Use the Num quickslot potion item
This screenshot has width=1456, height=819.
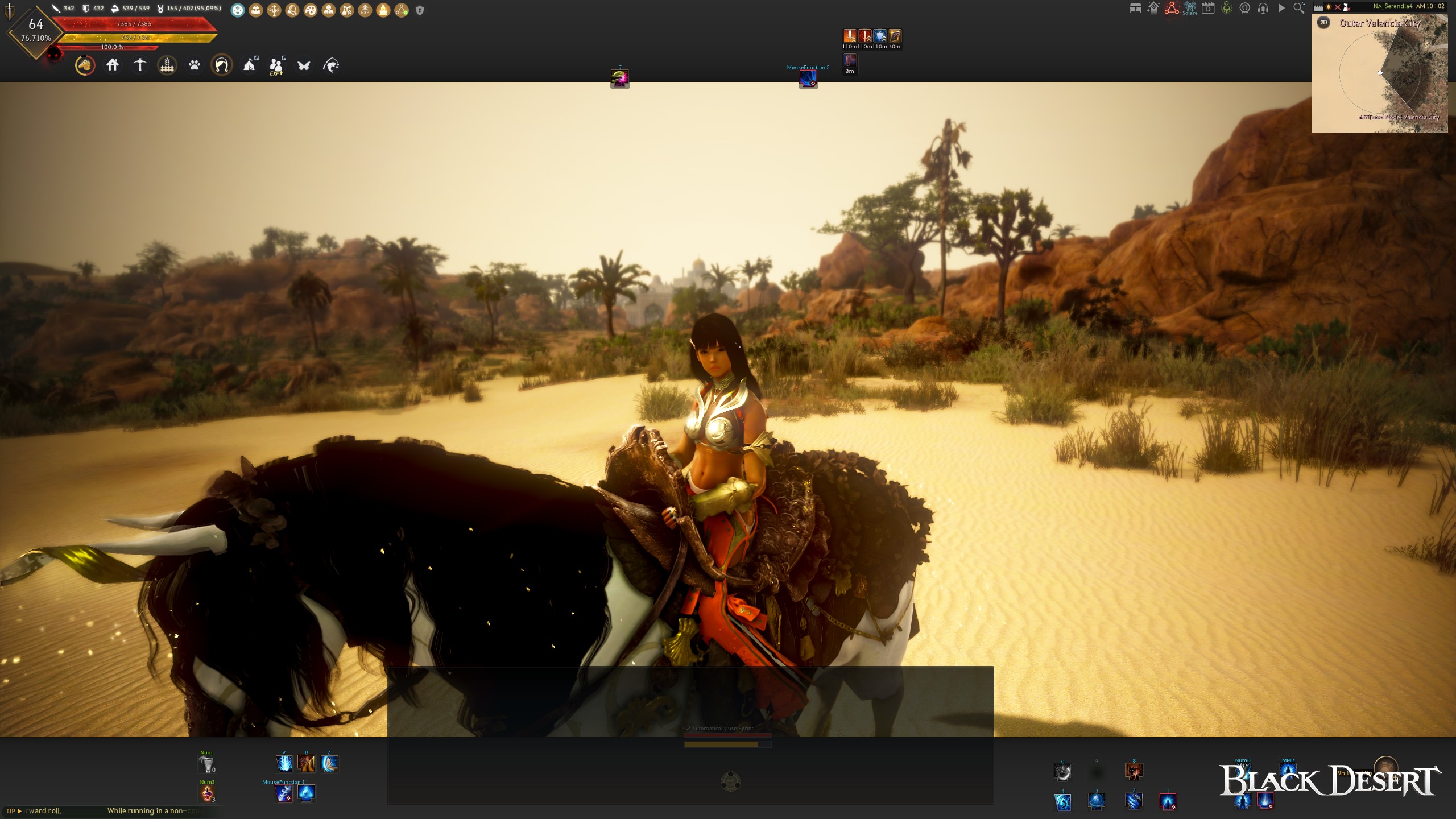tap(207, 764)
